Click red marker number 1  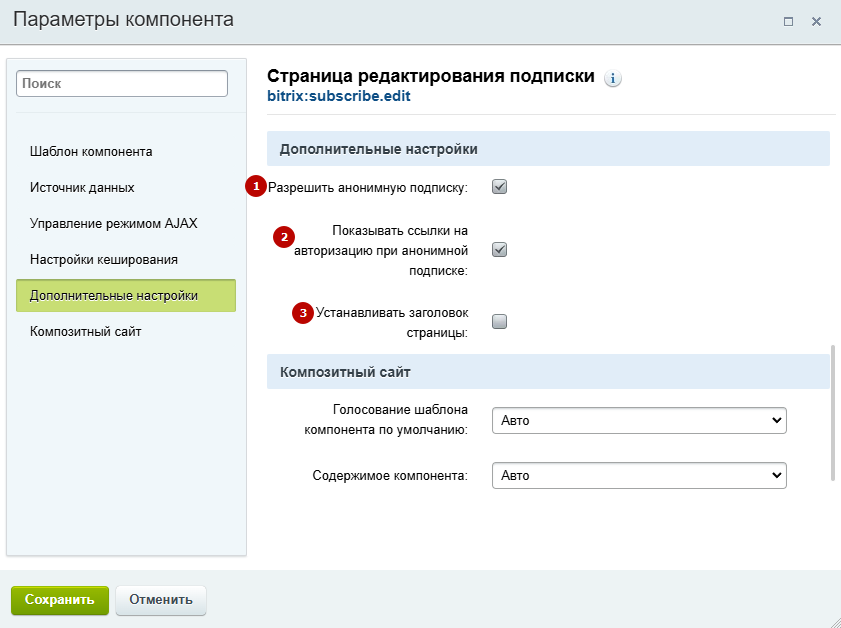coord(256,186)
